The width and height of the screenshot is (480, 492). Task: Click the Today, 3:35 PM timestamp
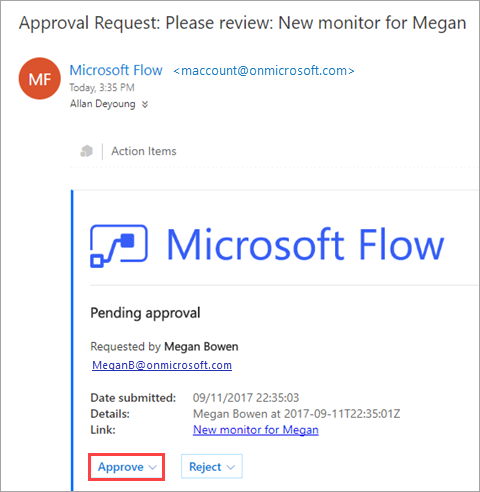click(102, 87)
